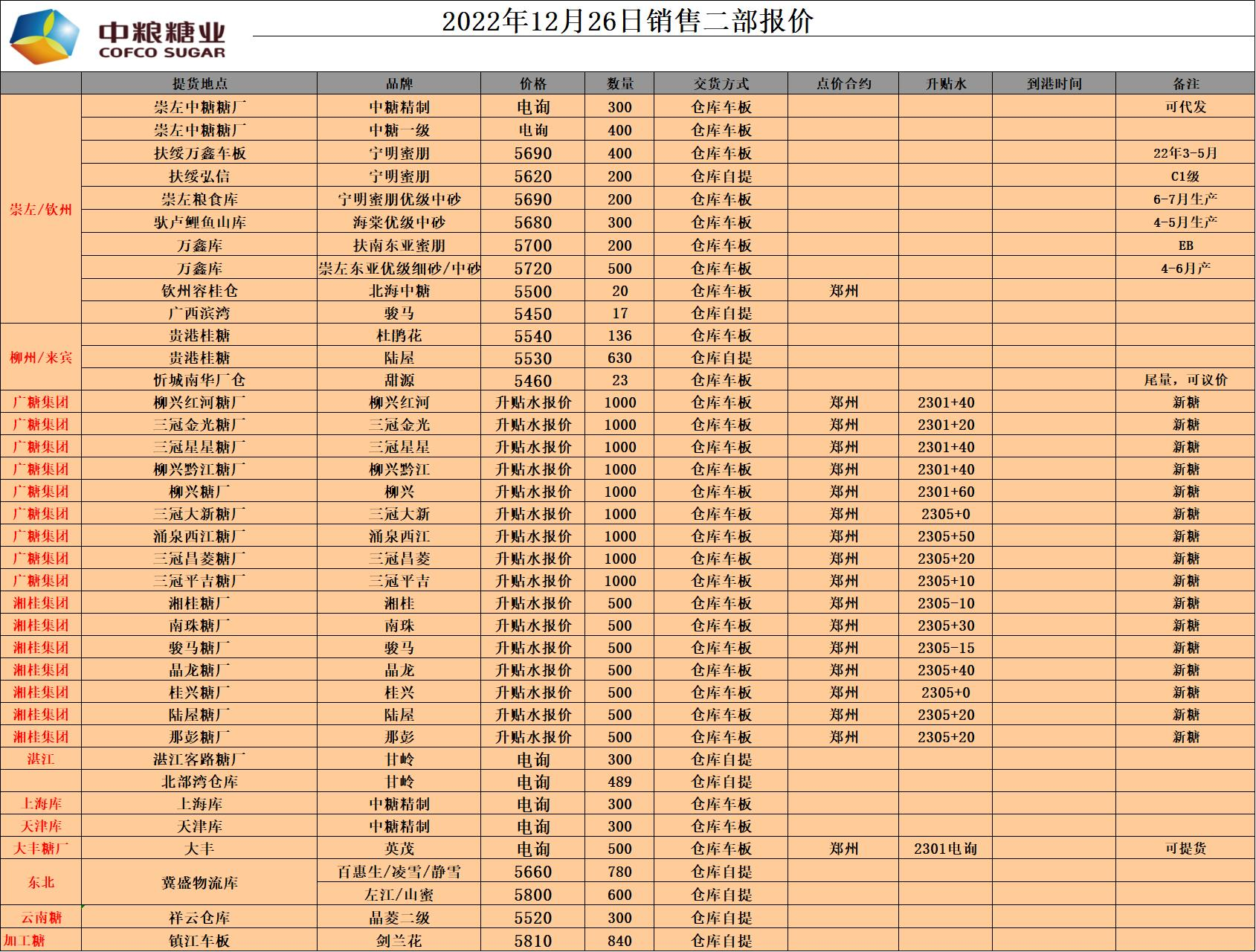Click the 2305-15 premium cell
The width and height of the screenshot is (1256, 952).
point(945,648)
